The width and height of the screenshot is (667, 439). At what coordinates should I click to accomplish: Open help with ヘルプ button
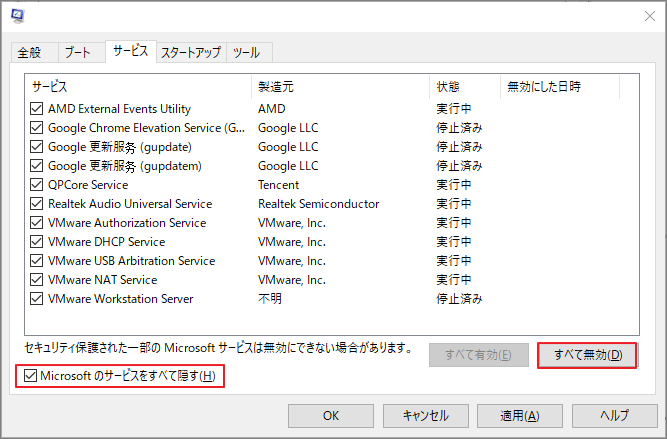click(x=613, y=415)
